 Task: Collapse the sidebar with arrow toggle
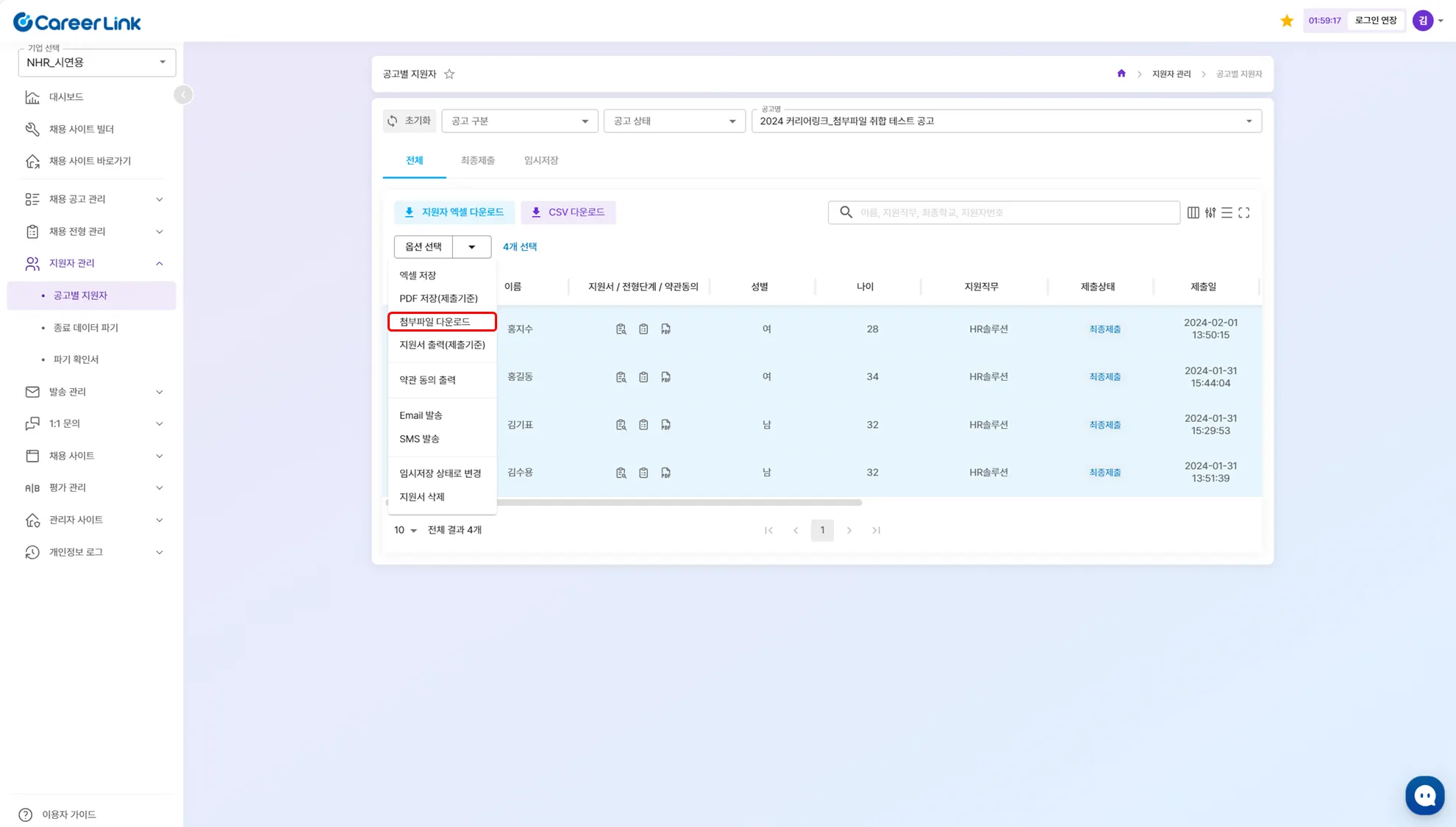(183, 95)
